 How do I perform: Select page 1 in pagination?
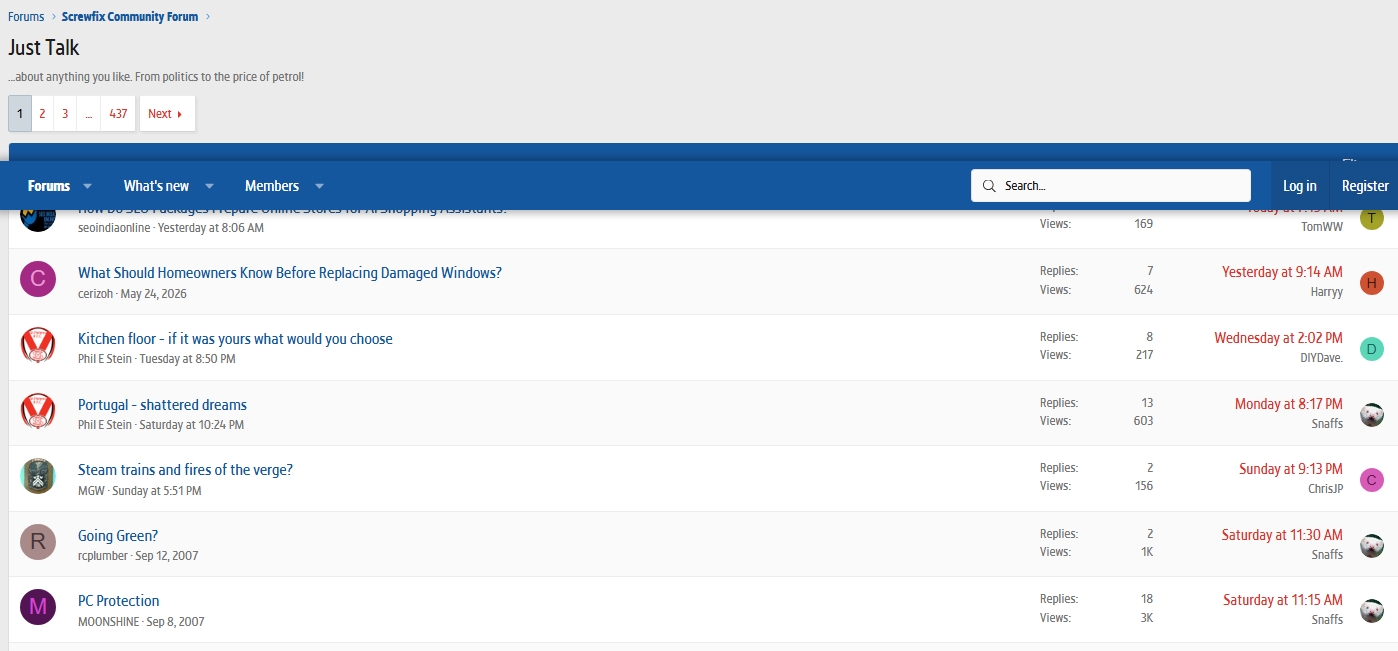point(20,114)
